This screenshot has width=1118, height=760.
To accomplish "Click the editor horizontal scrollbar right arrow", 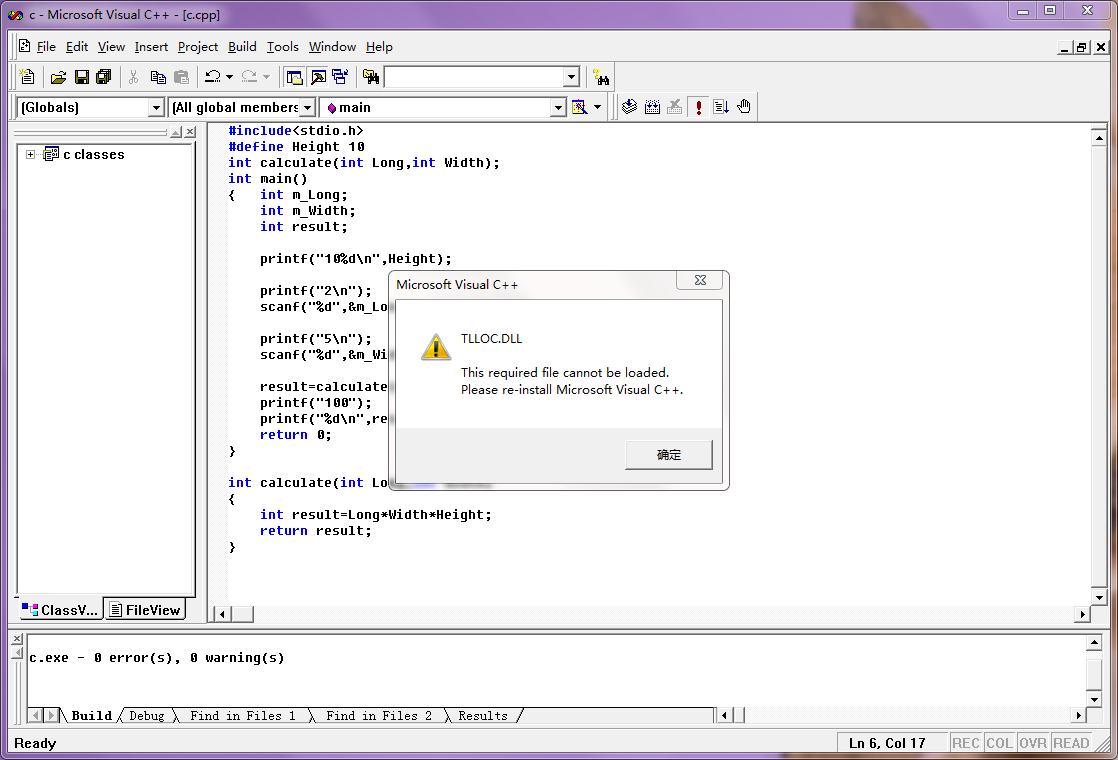I will click(x=1082, y=614).
